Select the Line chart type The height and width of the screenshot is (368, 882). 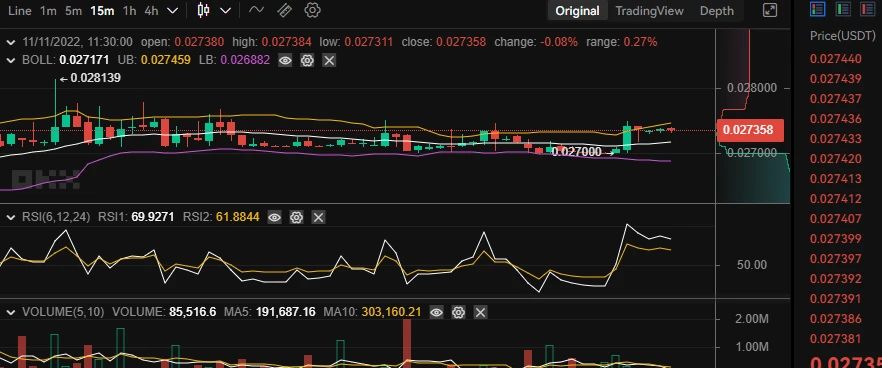tap(20, 11)
